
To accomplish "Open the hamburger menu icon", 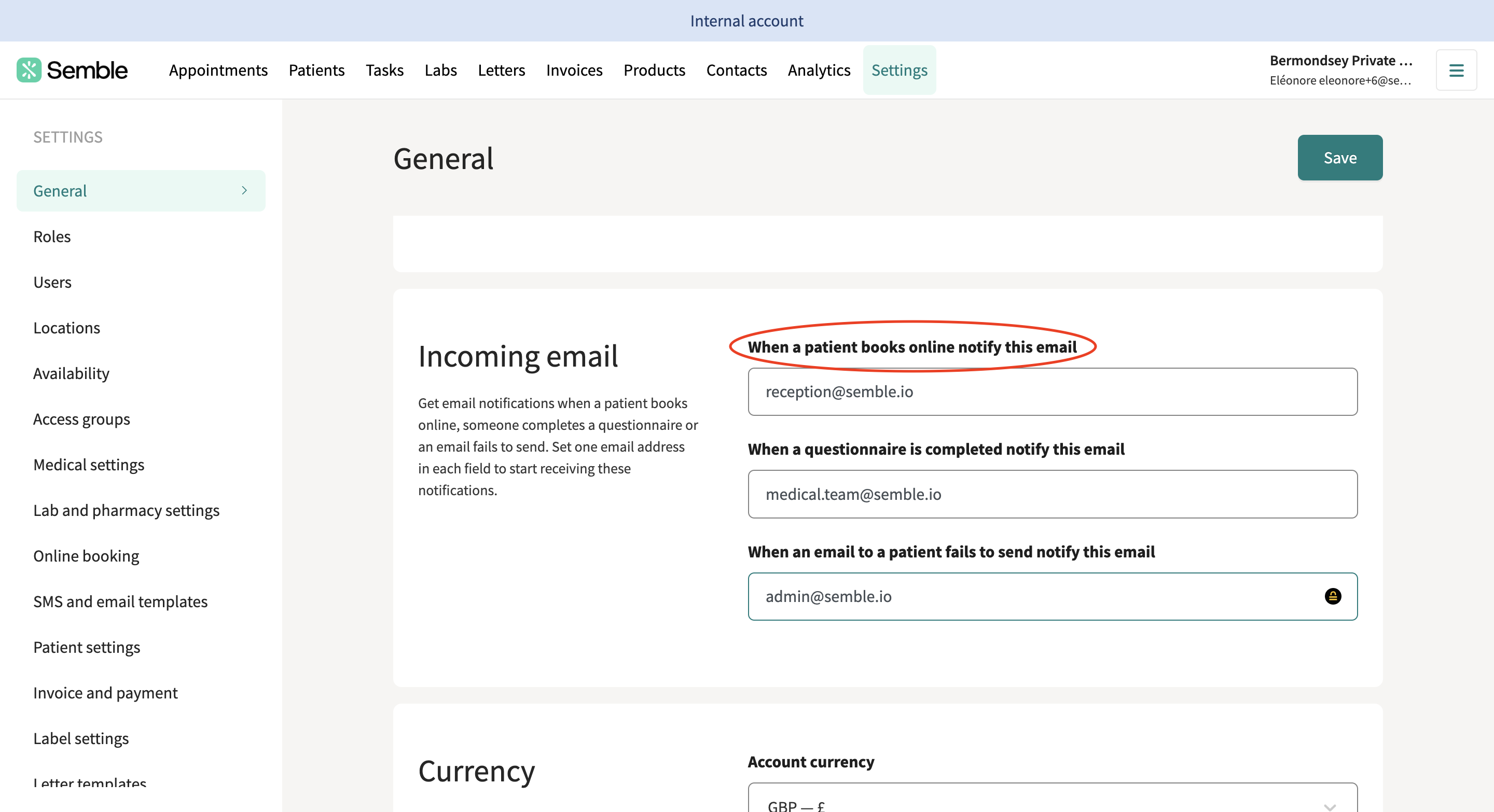I will tap(1456, 70).
